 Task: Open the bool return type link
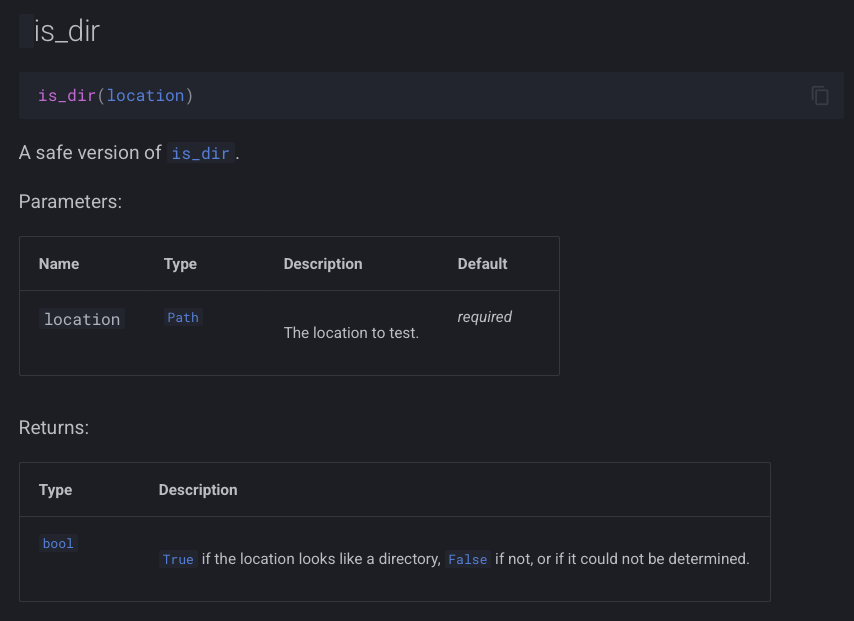(x=58, y=544)
